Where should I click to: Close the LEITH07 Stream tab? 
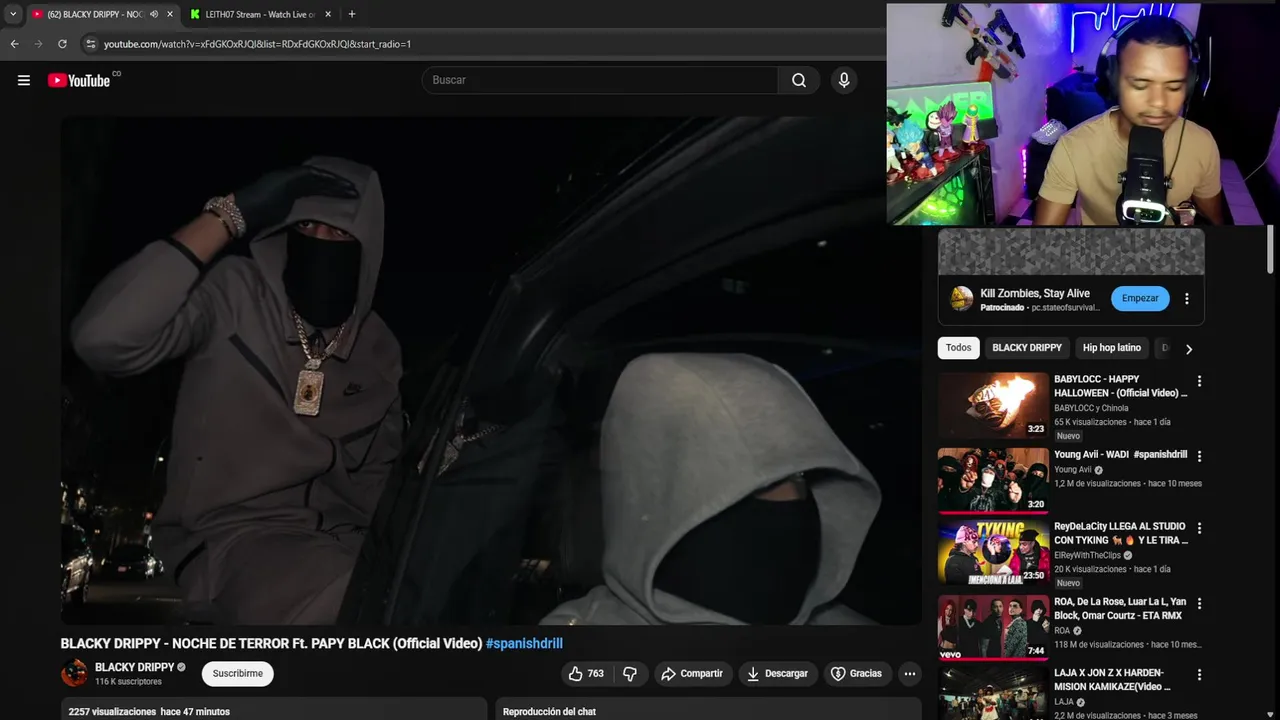[x=328, y=14]
